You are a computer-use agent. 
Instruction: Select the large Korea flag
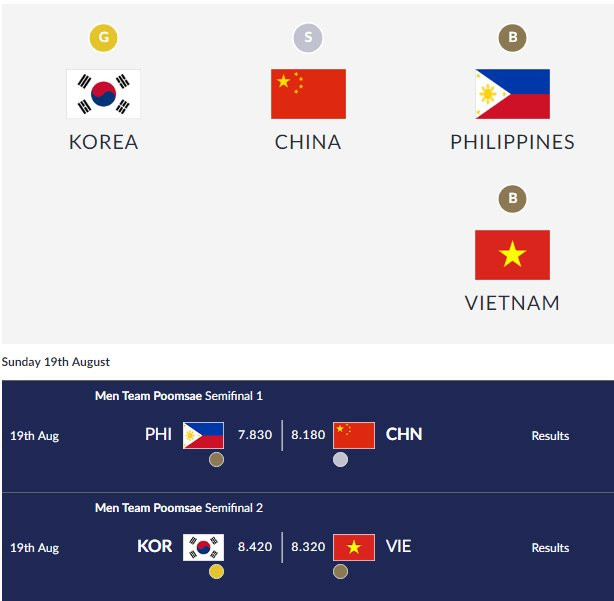[x=103, y=94]
